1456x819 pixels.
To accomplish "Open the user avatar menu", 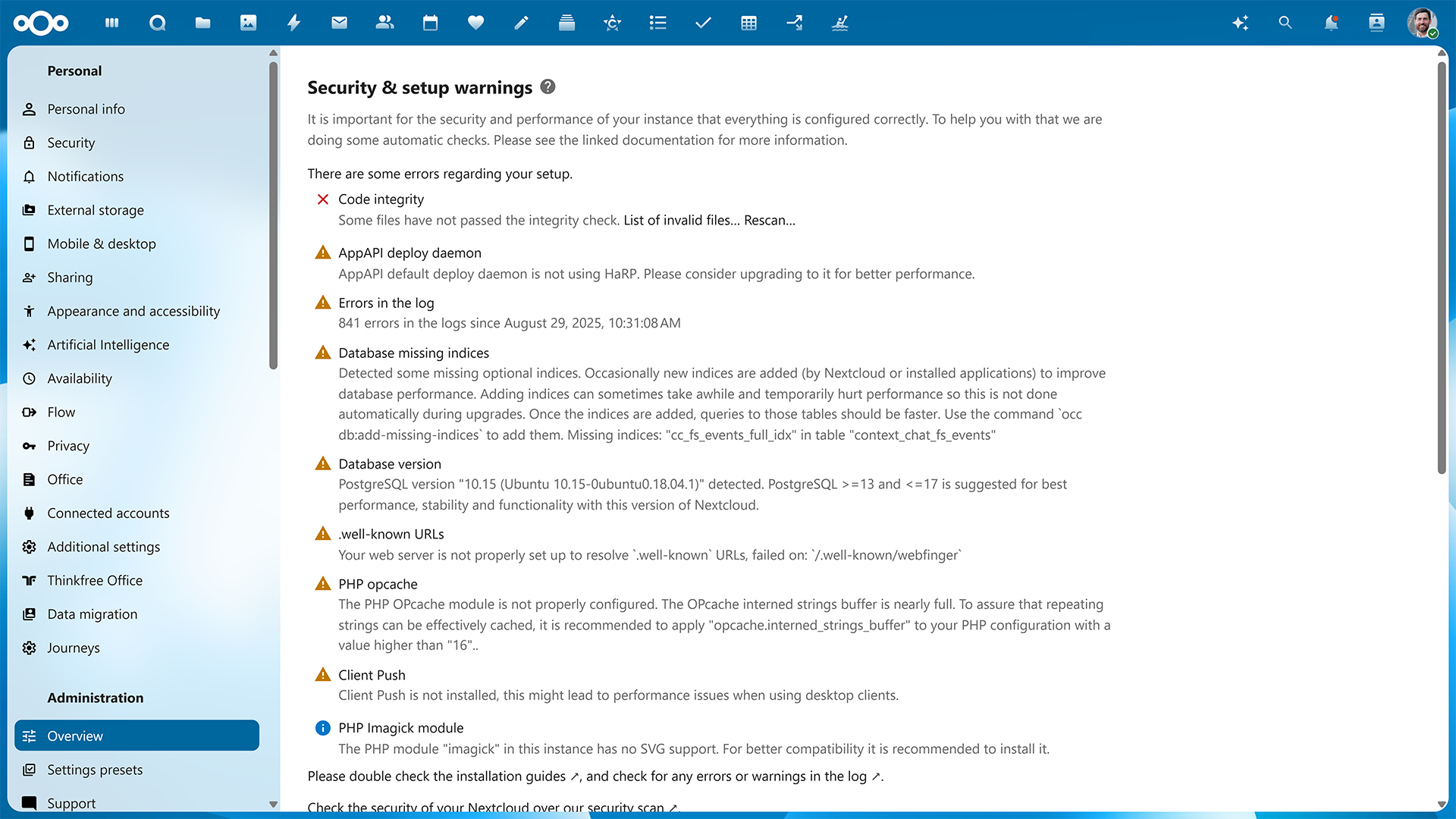I will tap(1422, 23).
